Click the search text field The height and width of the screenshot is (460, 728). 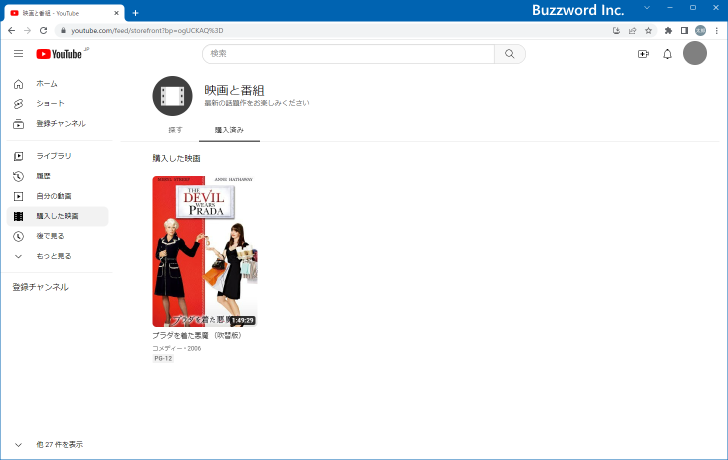tap(349, 54)
